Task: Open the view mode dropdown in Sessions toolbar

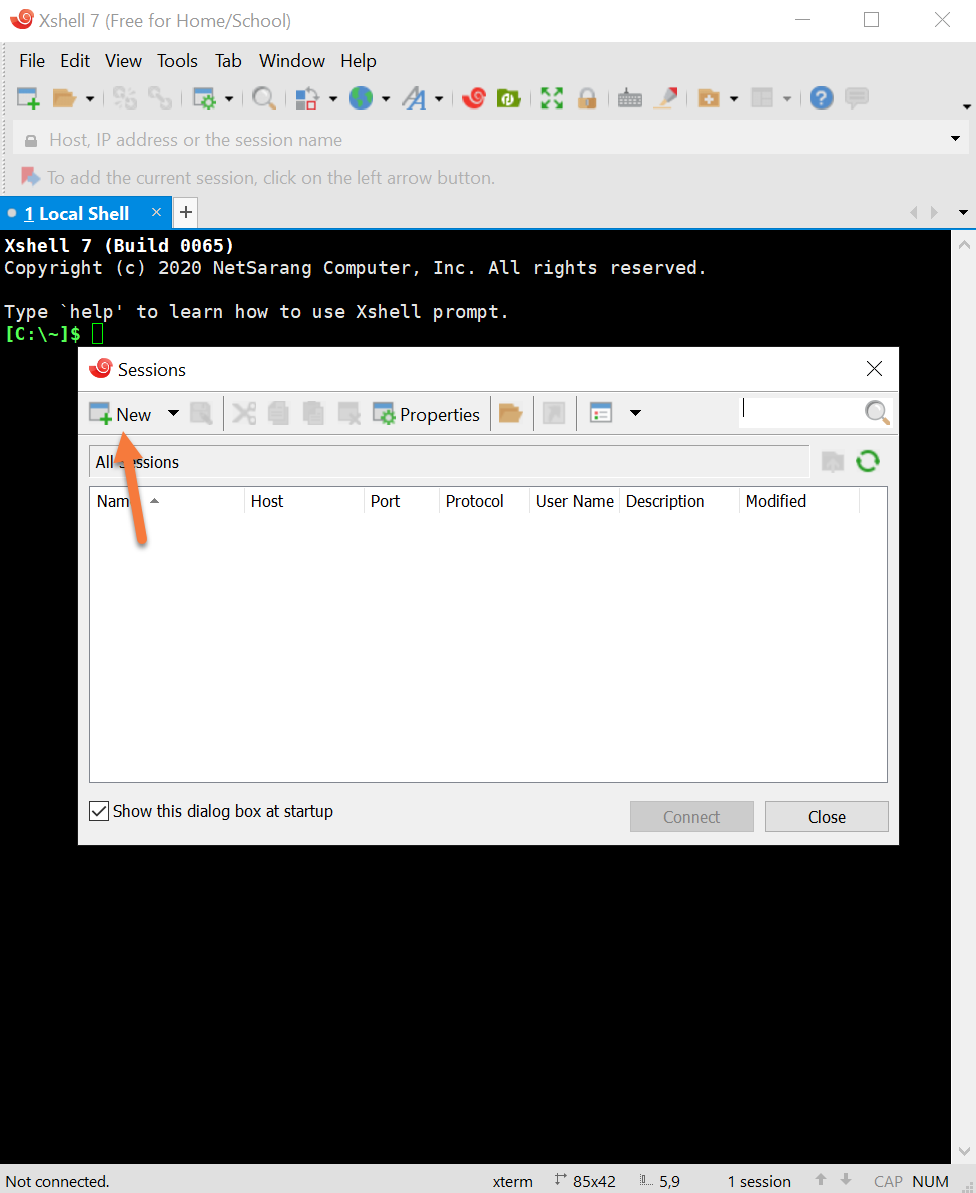Action: pos(634,414)
